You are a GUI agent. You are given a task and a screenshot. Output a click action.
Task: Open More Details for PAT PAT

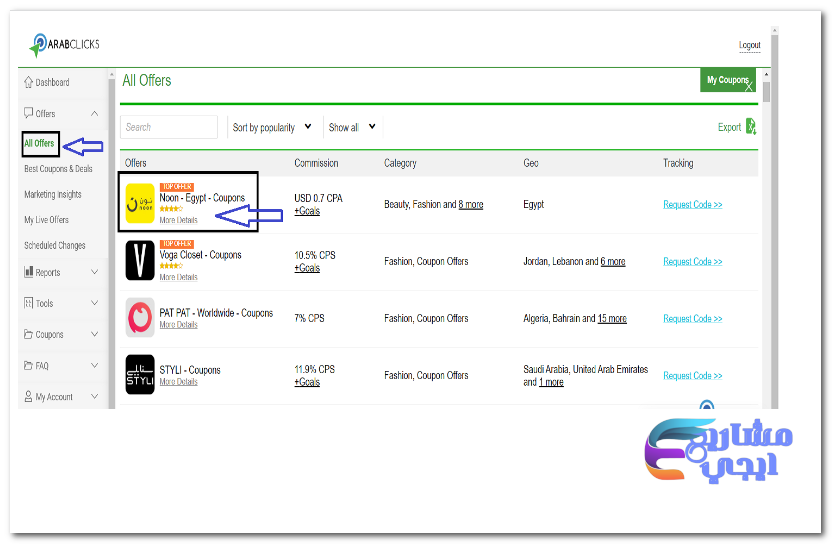pyautogui.click(x=178, y=325)
